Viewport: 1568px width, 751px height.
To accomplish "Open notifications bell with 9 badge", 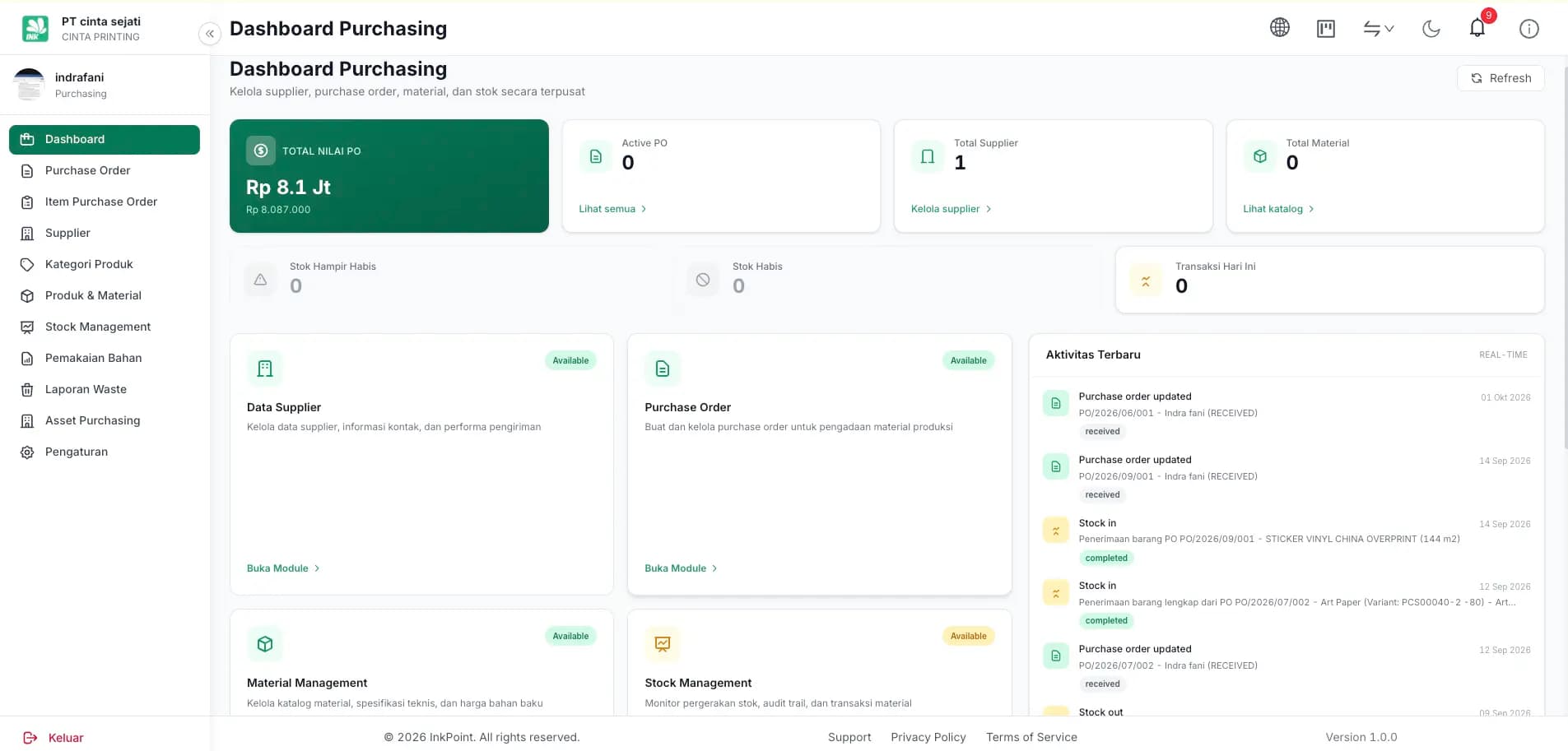I will coord(1478,28).
